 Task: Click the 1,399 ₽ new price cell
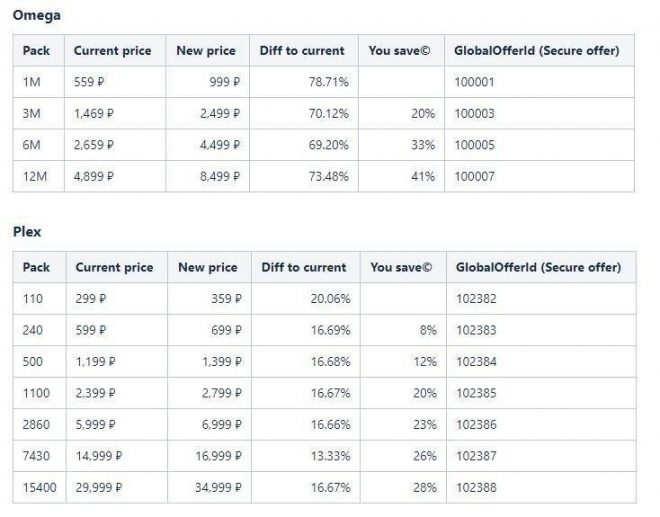point(209,362)
